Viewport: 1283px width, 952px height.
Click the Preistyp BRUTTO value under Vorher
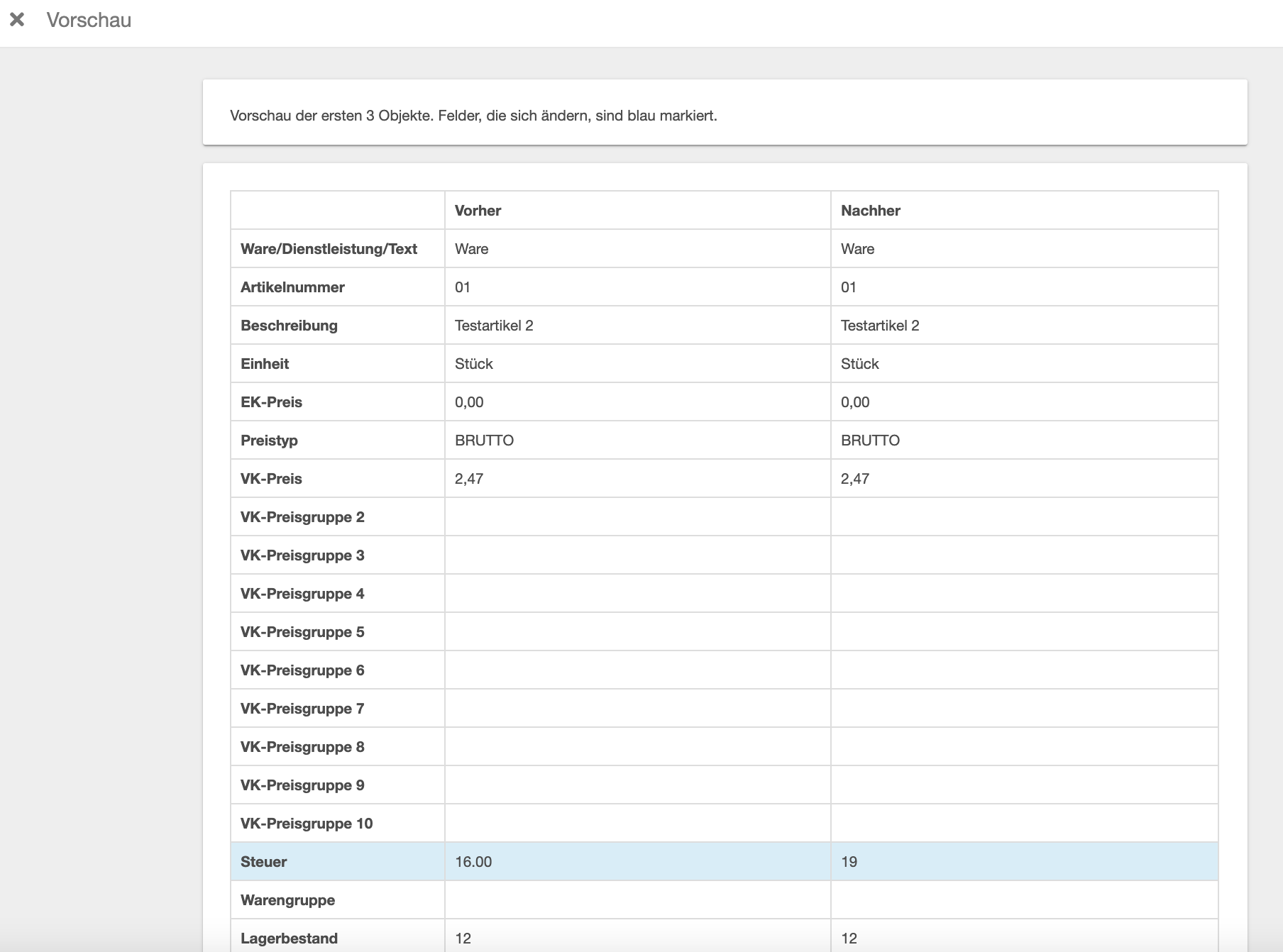tap(484, 441)
